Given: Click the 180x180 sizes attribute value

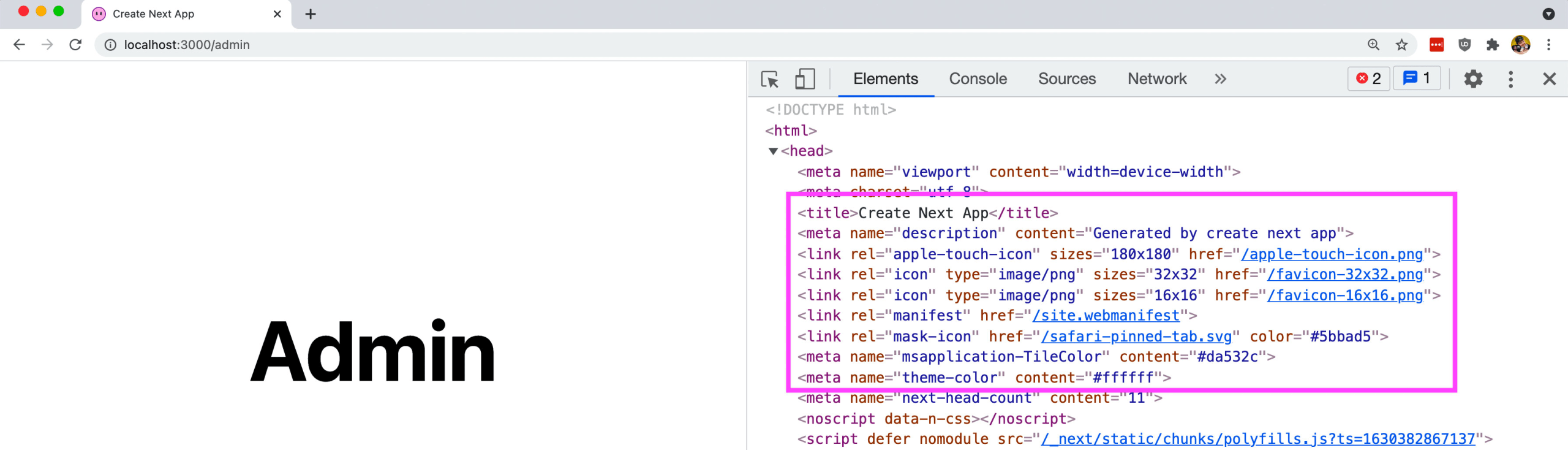Looking at the screenshot, I should (x=1140, y=254).
